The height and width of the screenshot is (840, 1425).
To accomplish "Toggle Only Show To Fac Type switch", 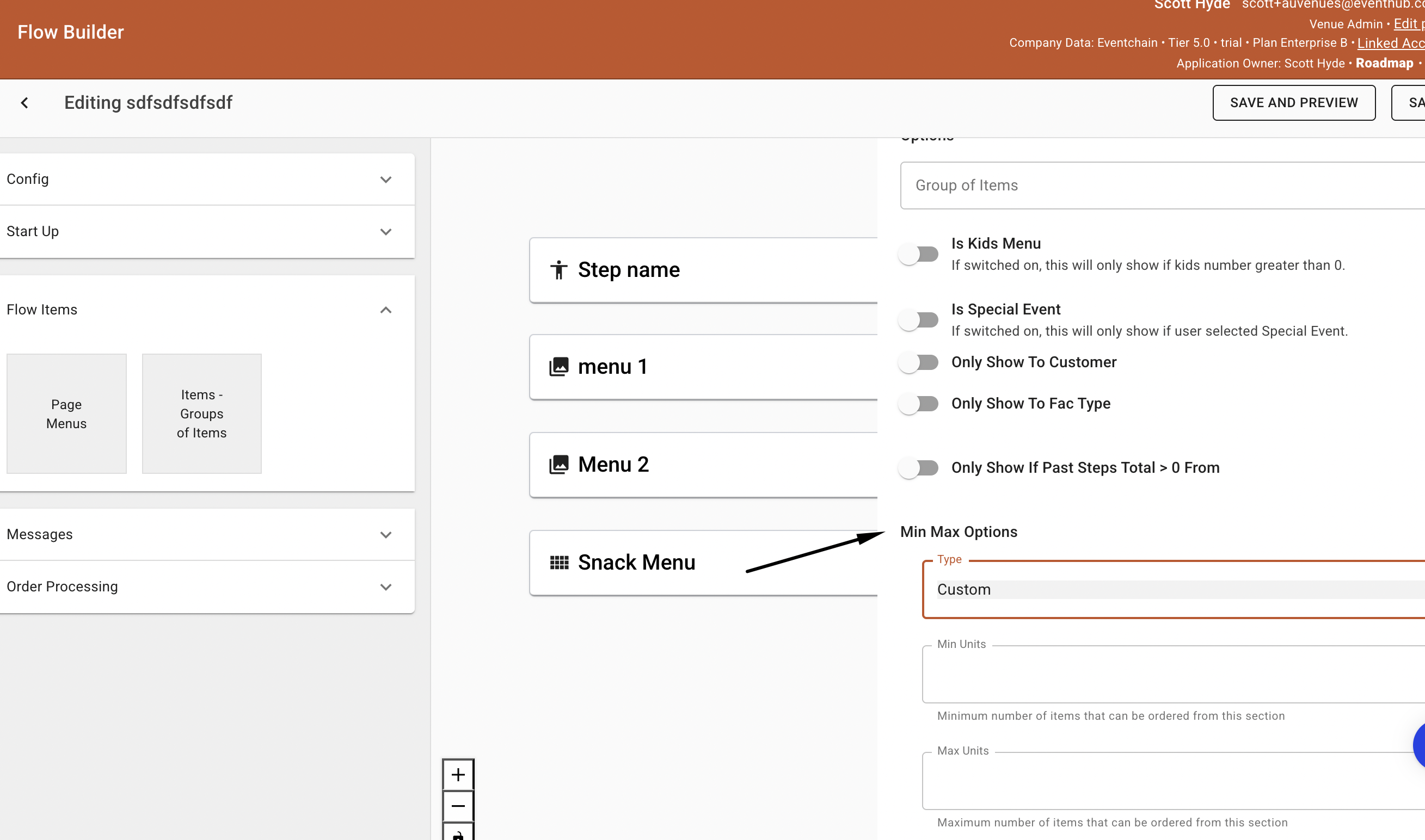I will (918, 404).
